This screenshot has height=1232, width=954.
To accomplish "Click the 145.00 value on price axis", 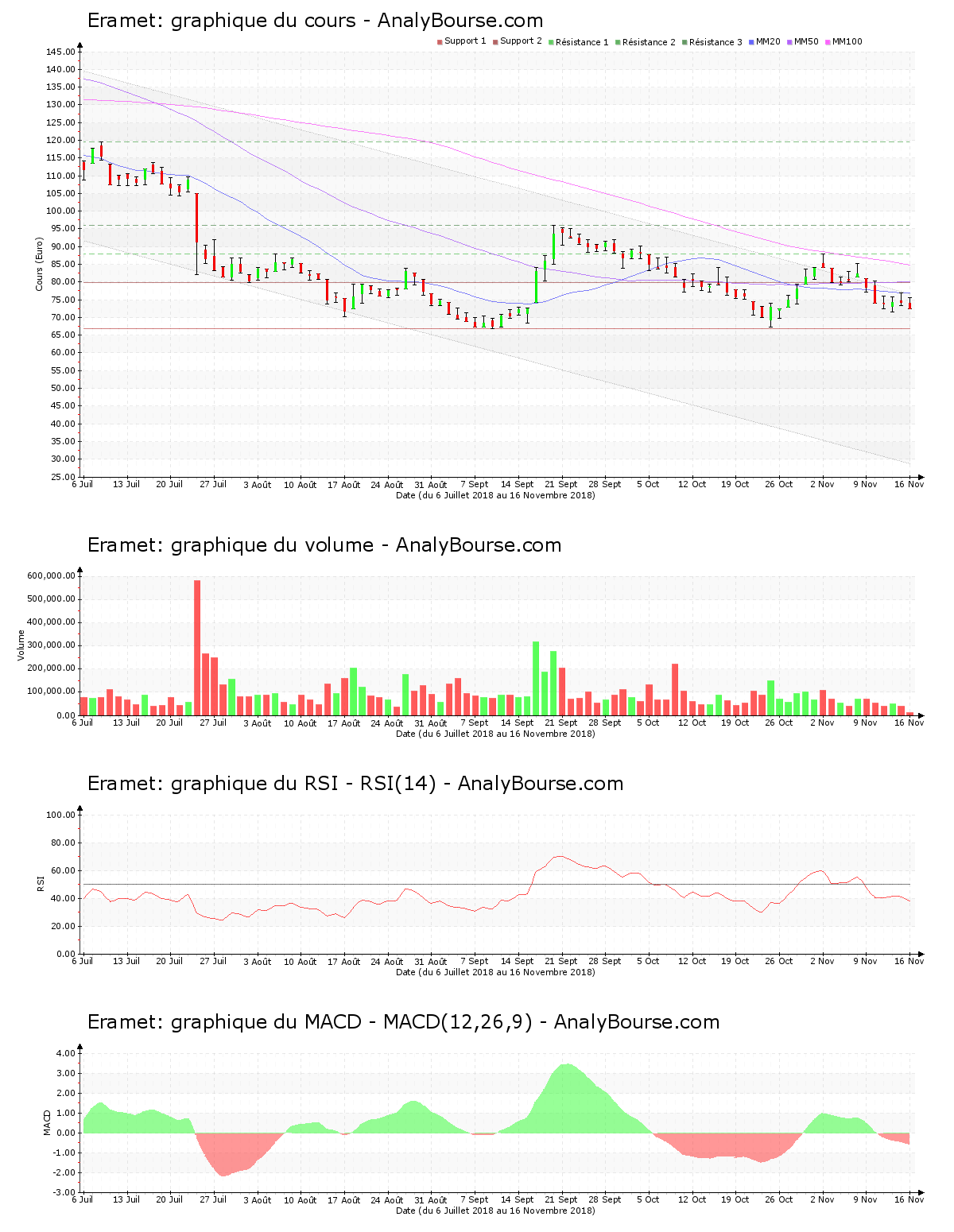I will tap(60, 52).
